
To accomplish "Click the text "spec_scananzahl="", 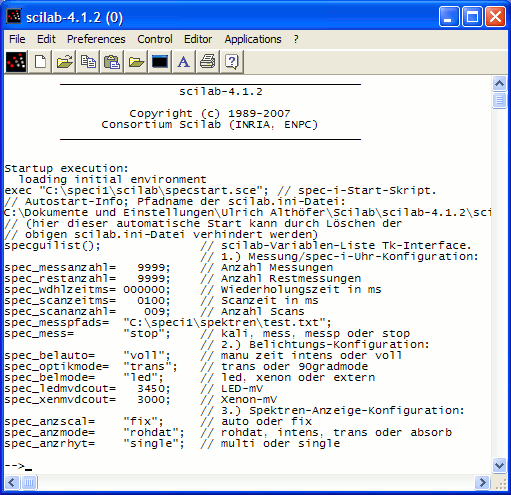I will (x=60, y=312).
